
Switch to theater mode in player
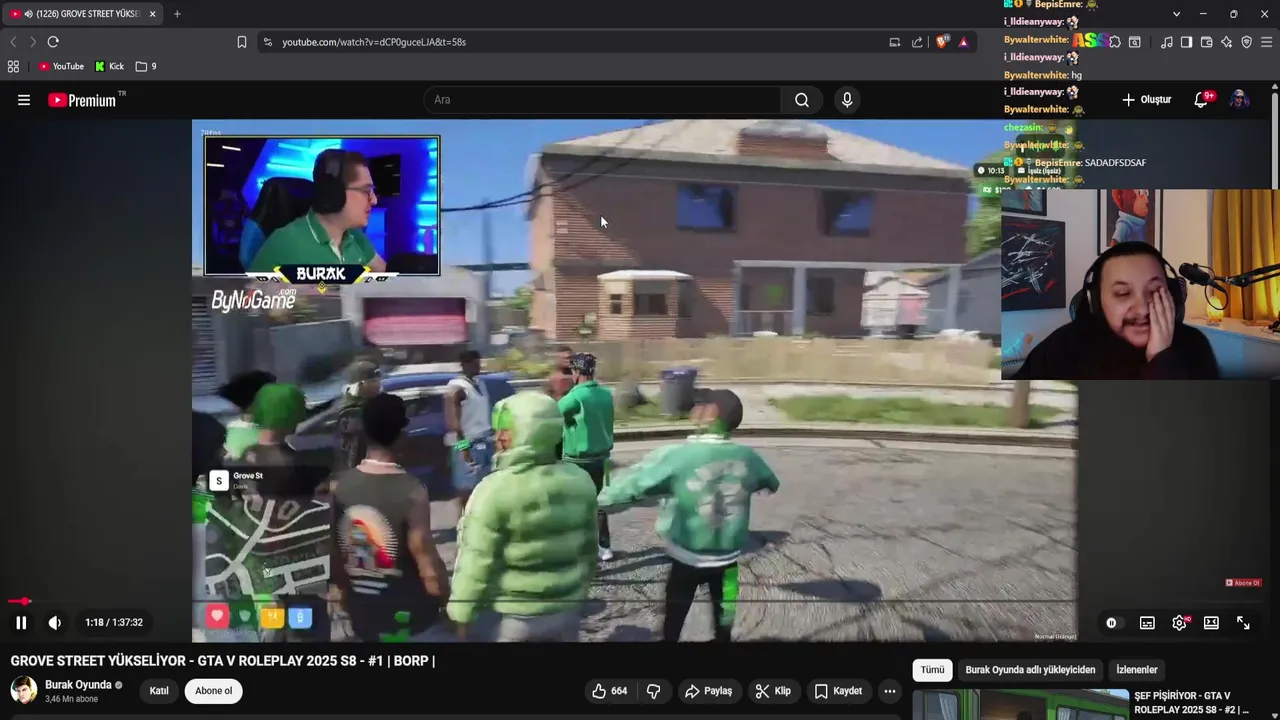[x=1211, y=622]
